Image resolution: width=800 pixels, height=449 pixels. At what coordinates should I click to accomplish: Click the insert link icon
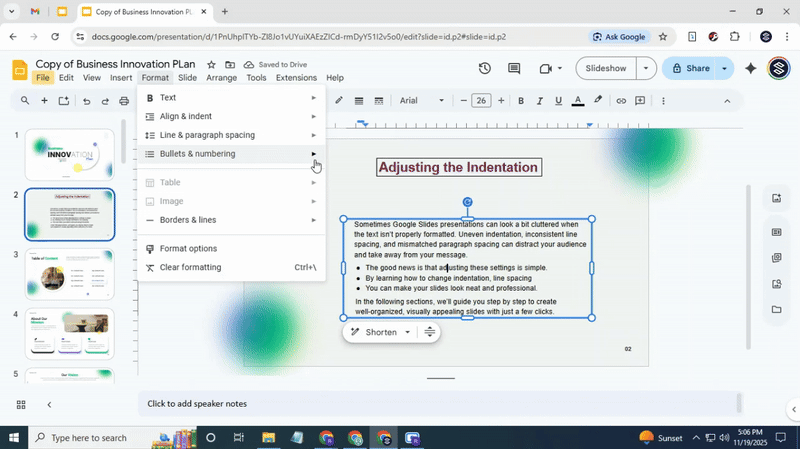(x=621, y=101)
